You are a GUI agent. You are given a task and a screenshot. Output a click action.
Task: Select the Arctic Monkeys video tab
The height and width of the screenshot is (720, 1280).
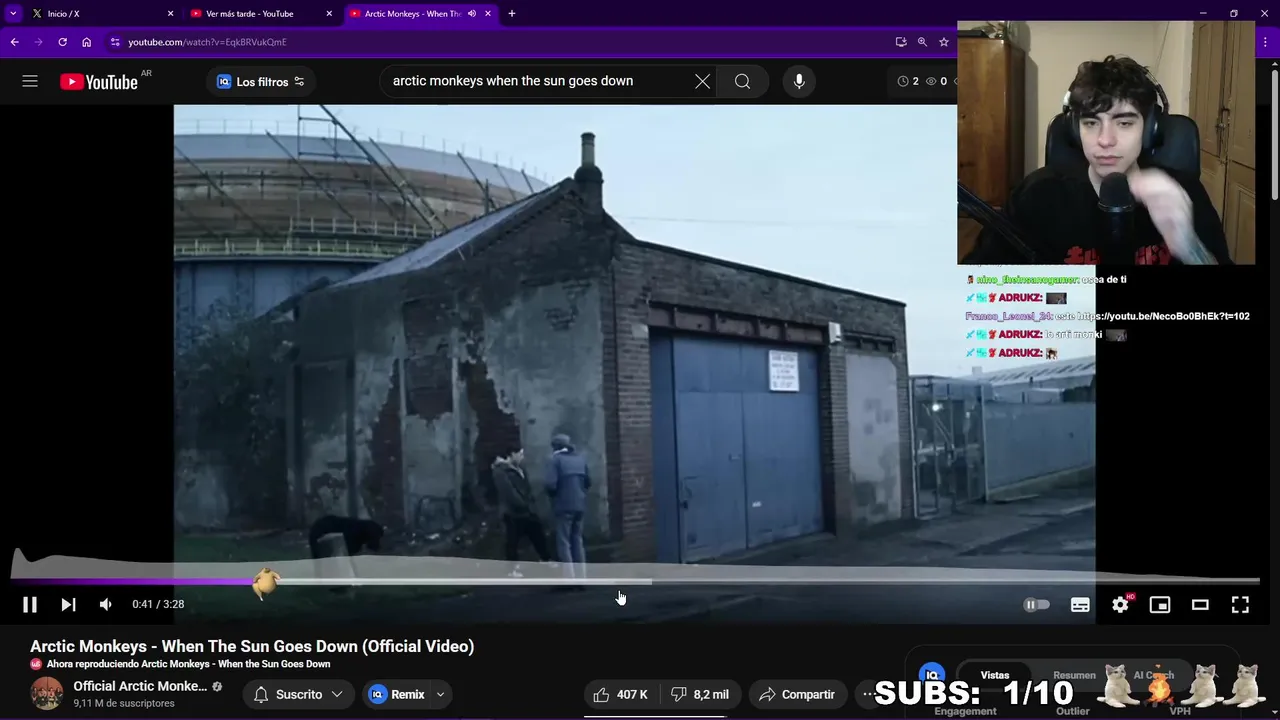tap(410, 14)
